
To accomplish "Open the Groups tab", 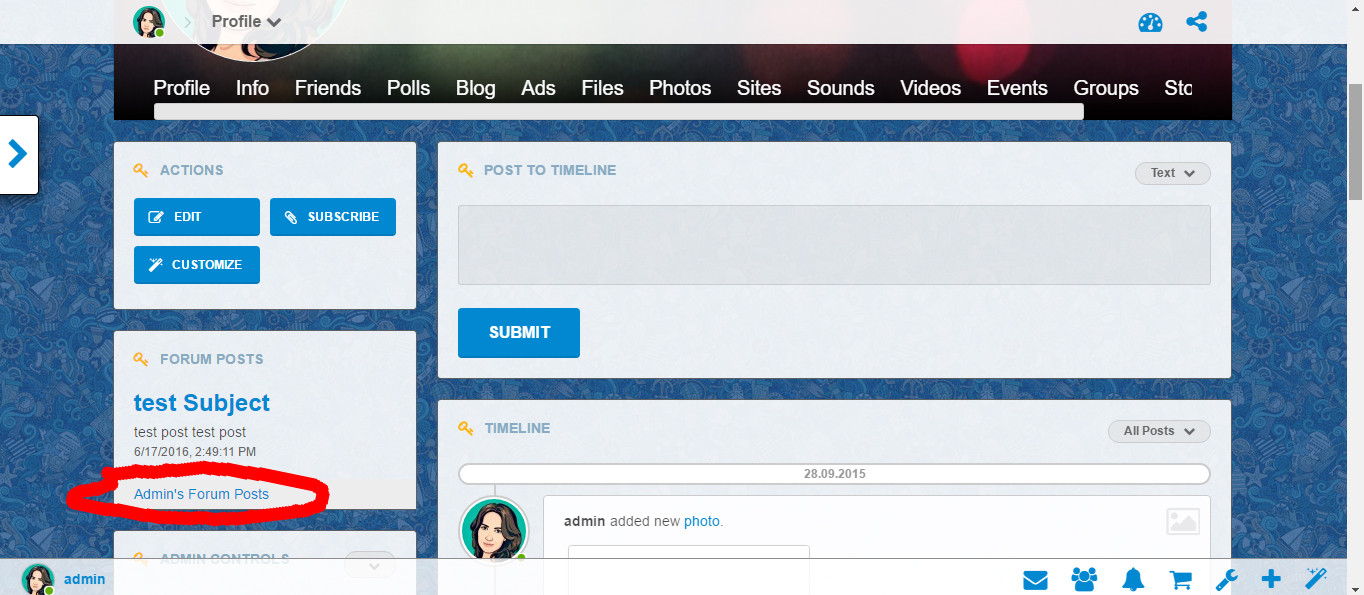I will [x=1106, y=88].
